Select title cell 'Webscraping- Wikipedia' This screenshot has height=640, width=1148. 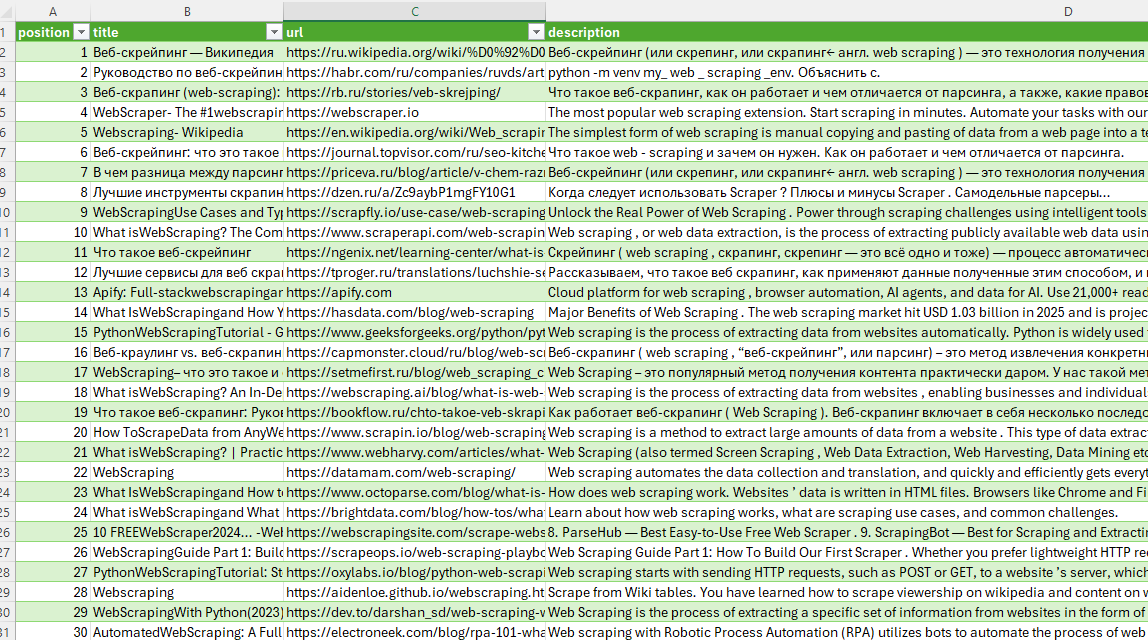187,133
